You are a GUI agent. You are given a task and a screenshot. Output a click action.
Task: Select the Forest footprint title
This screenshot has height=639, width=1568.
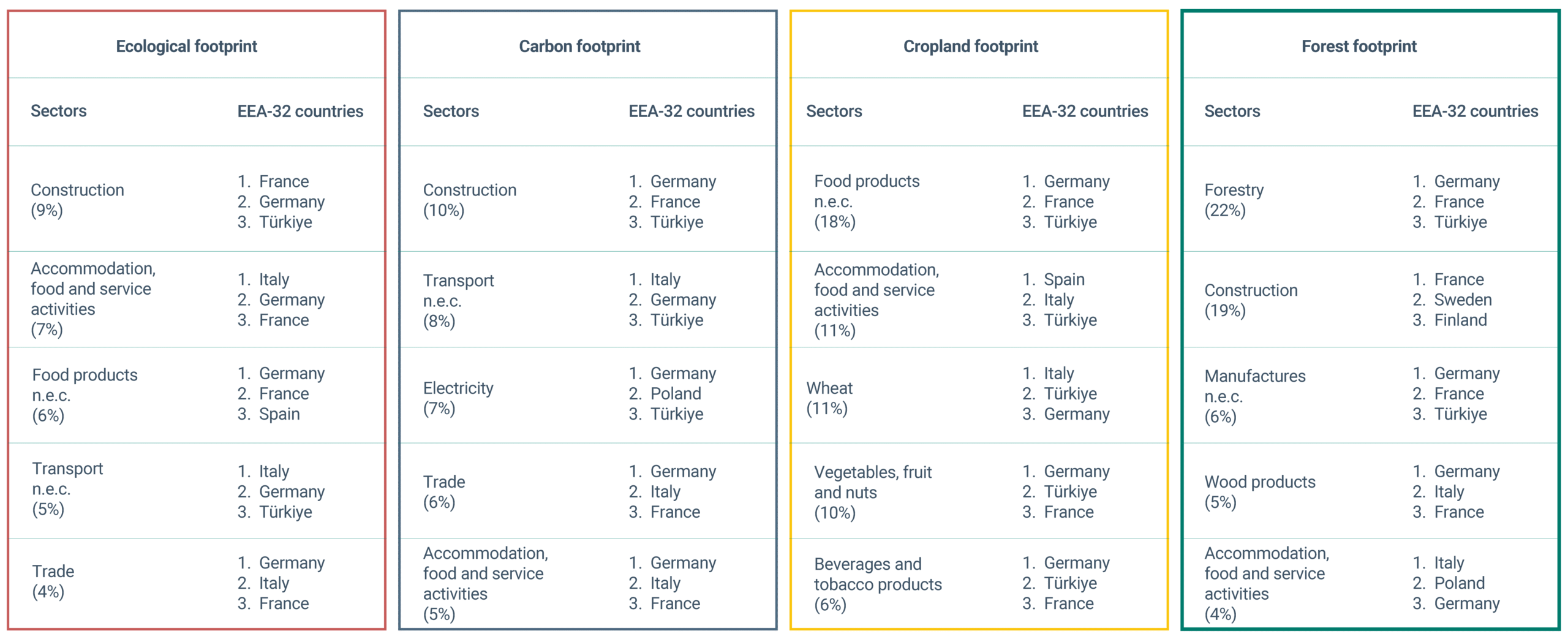tap(1359, 47)
